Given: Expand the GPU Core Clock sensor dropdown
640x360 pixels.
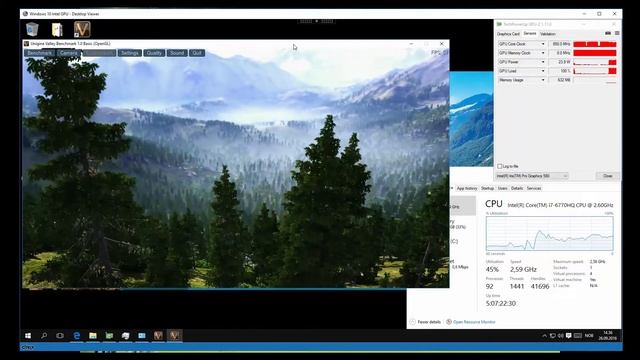Looking at the screenshot, I should point(543,44).
